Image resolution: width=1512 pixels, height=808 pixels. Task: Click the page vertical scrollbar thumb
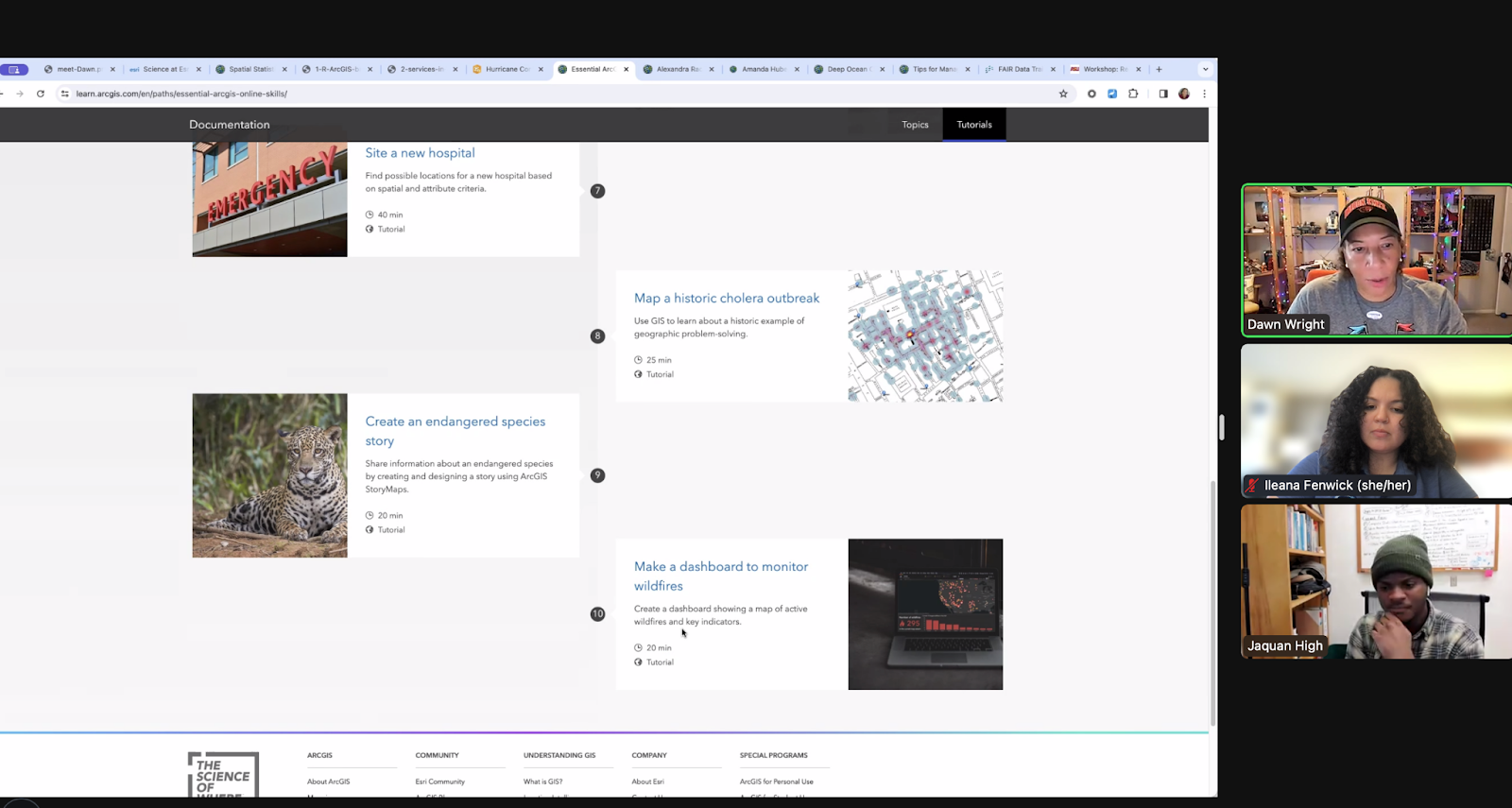point(1213,603)
